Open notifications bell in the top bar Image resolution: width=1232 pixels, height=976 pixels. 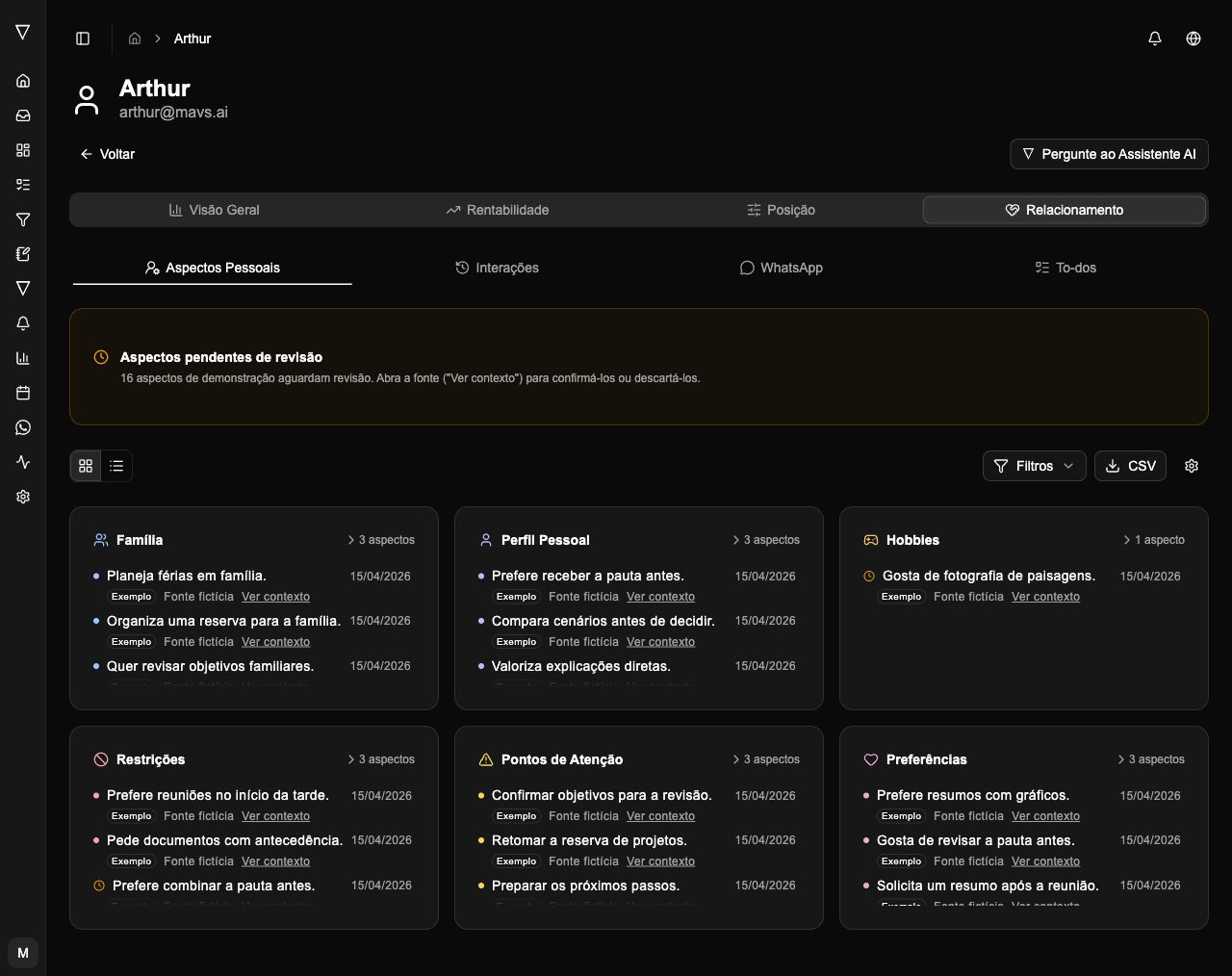(x=1155, y=39)
